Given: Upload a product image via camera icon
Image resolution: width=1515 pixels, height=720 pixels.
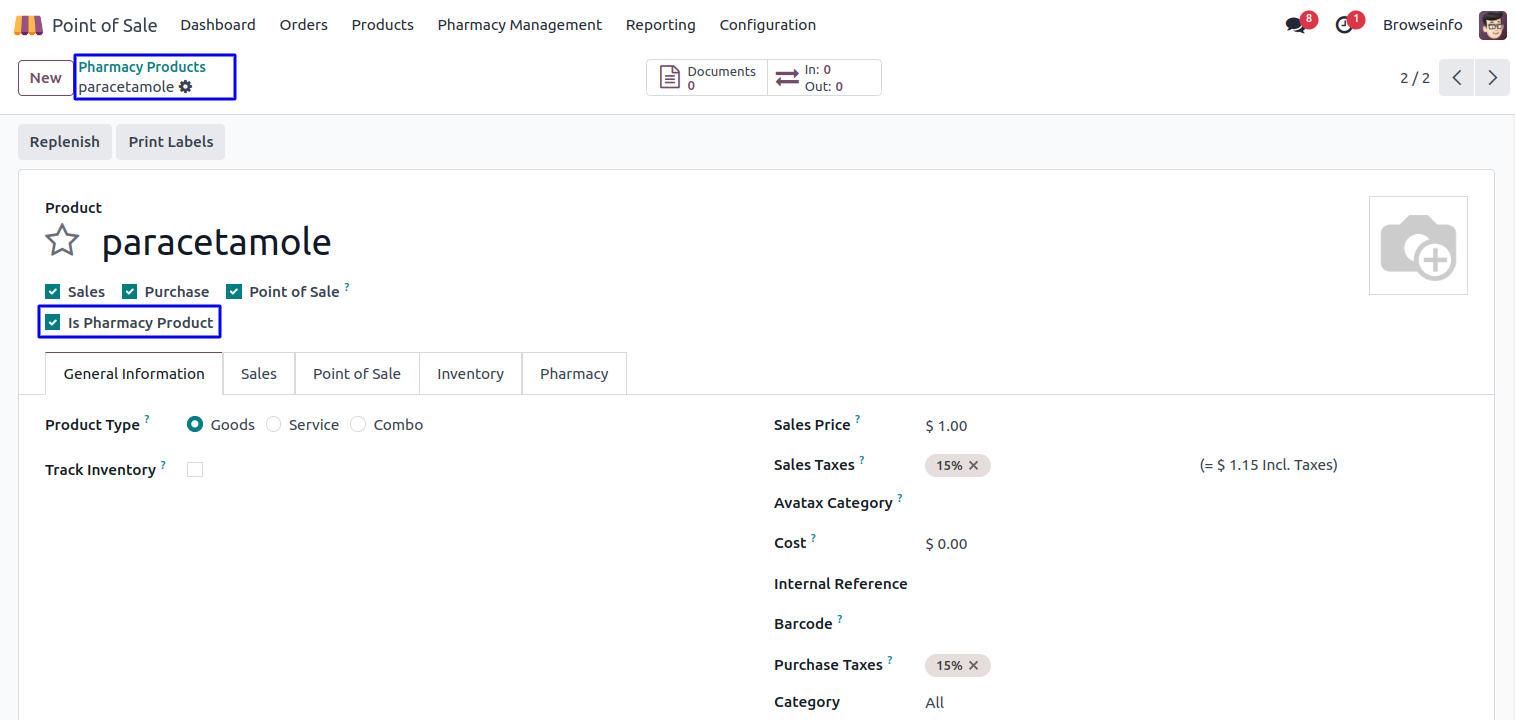Looking at the screenshot, I should (1417, 246).
